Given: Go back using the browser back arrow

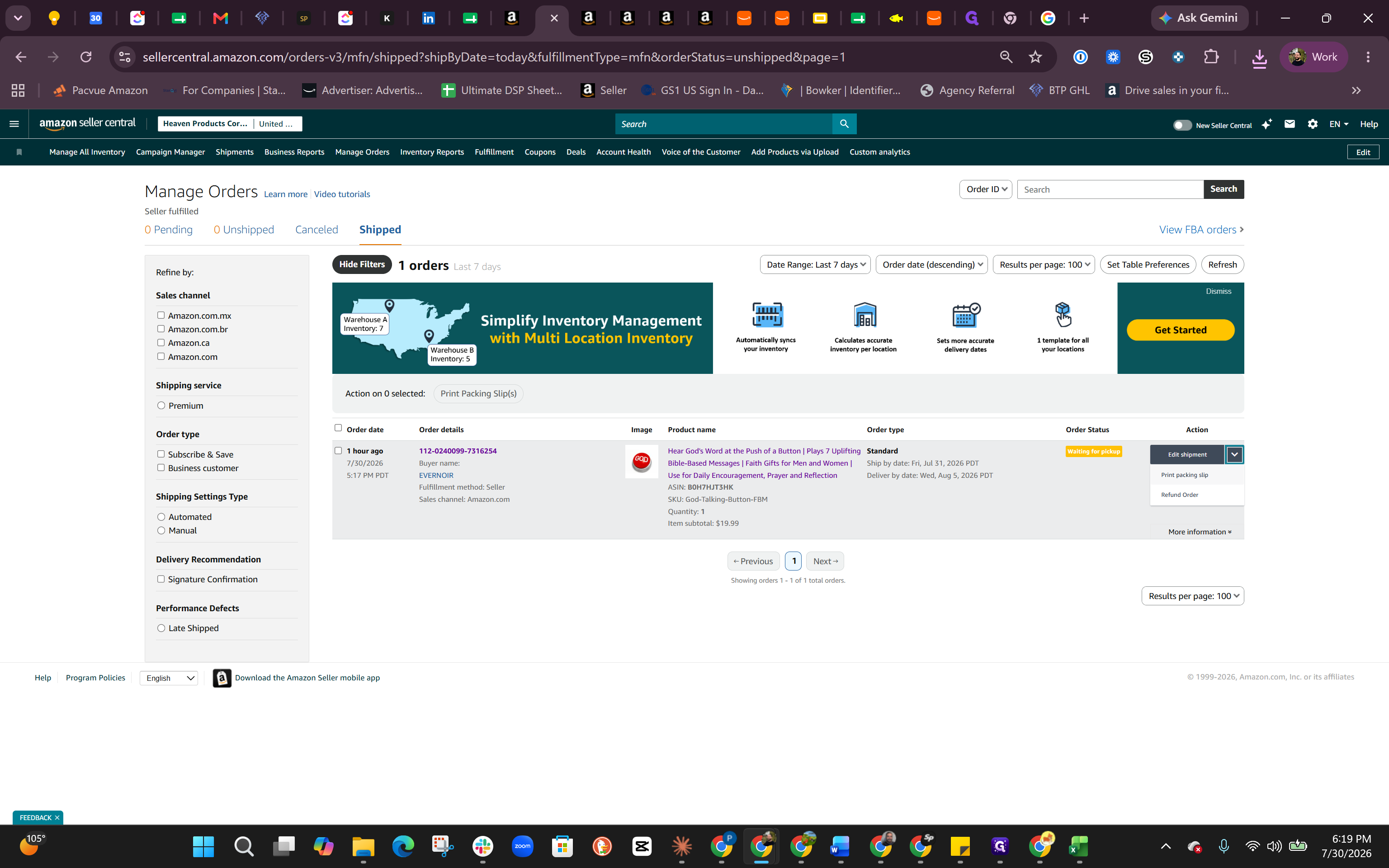Looking at the screenshot, I should click(21, 57).
